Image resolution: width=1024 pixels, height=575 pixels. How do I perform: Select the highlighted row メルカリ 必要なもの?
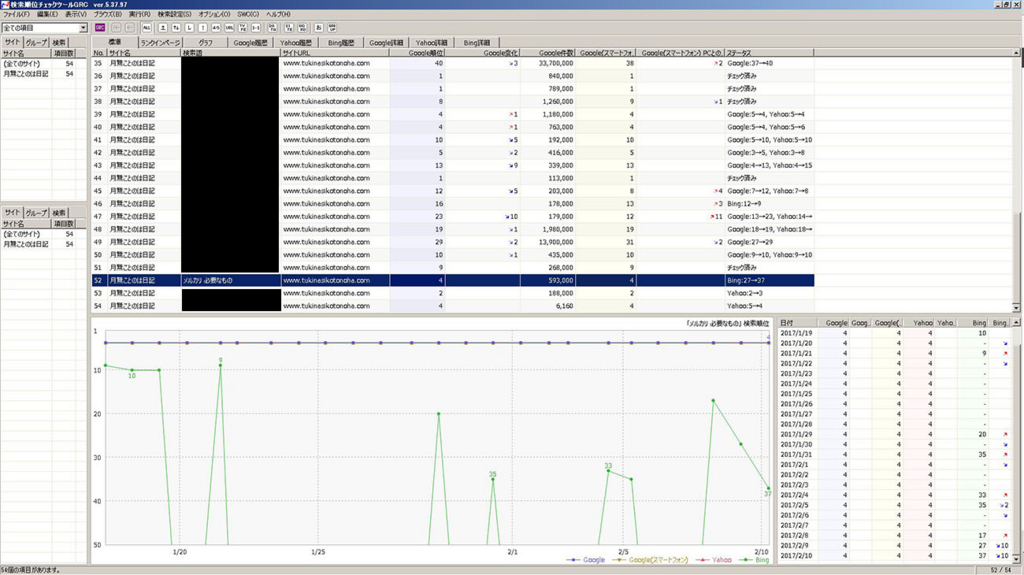pos(453,280)
